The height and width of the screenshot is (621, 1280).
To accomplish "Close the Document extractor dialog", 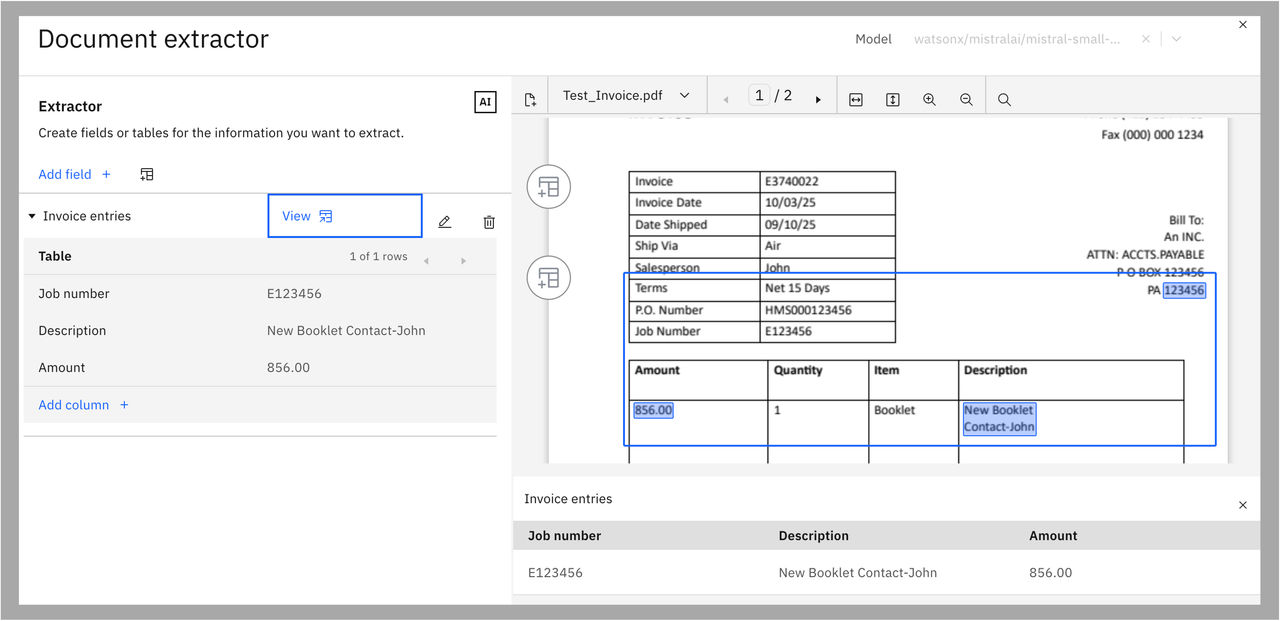I will tap(1243, 24).
